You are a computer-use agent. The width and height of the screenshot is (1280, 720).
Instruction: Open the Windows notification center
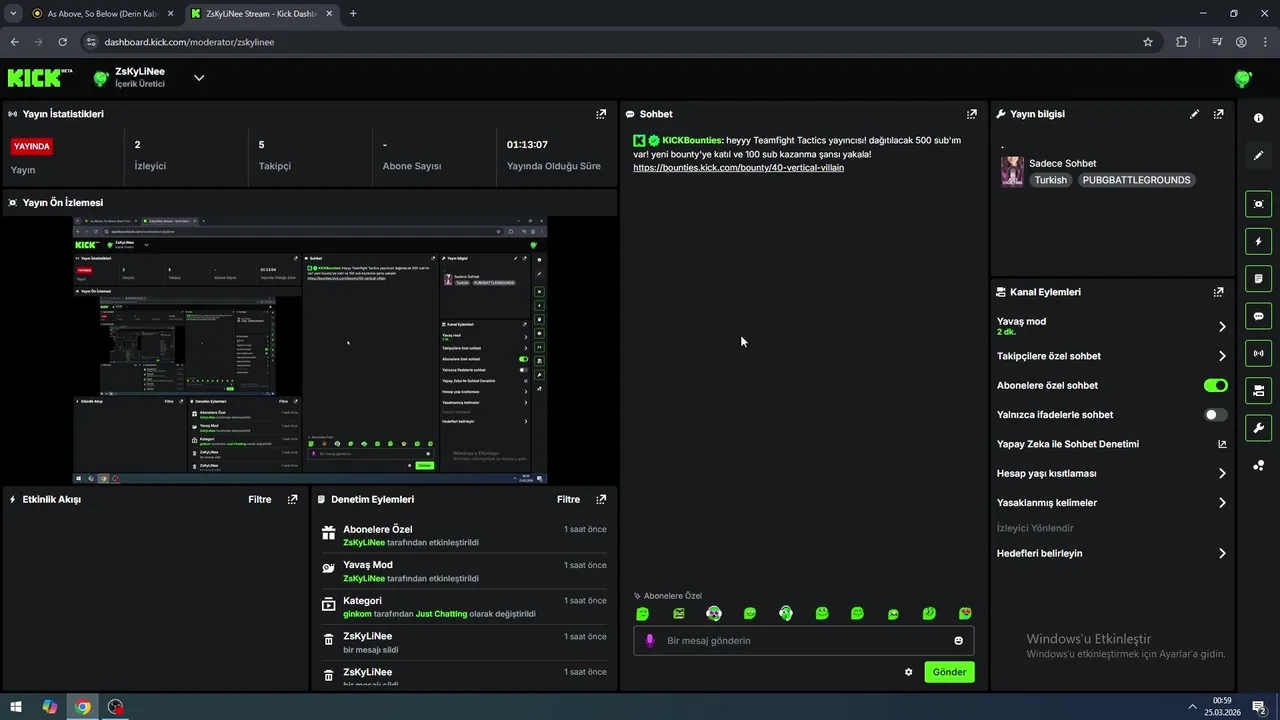1259,707
